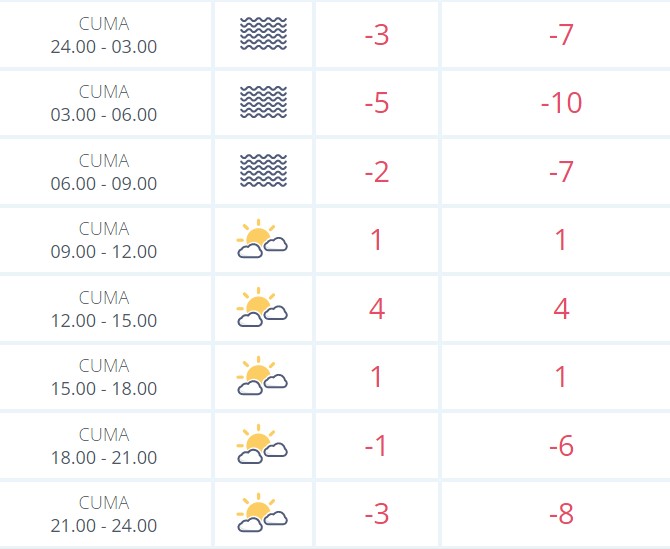Select the Cuma 09.00 - 12.00 time label
The height and width of the screenshot is (549, 670).
(104, 240)
